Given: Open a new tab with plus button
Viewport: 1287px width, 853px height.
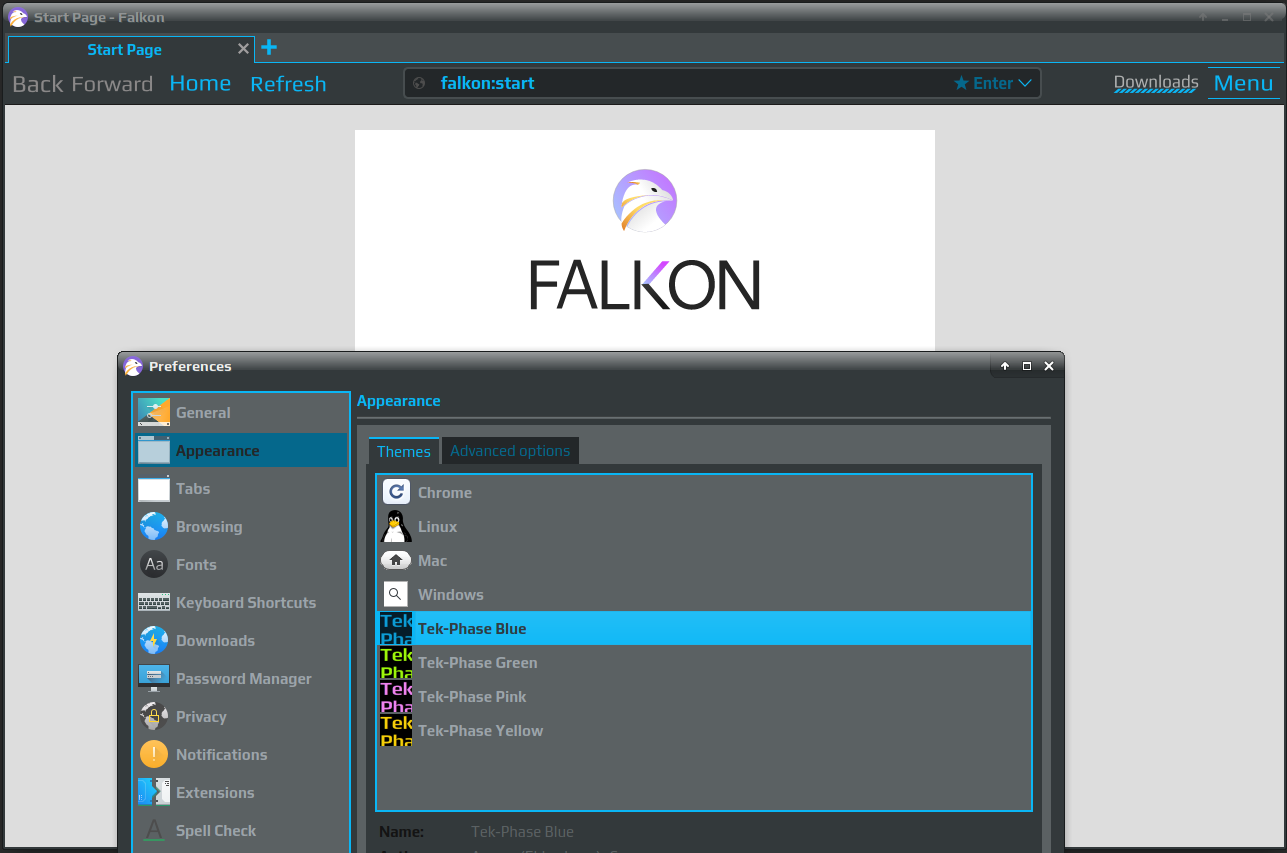Looking at the screenshot, I should 268,47.
